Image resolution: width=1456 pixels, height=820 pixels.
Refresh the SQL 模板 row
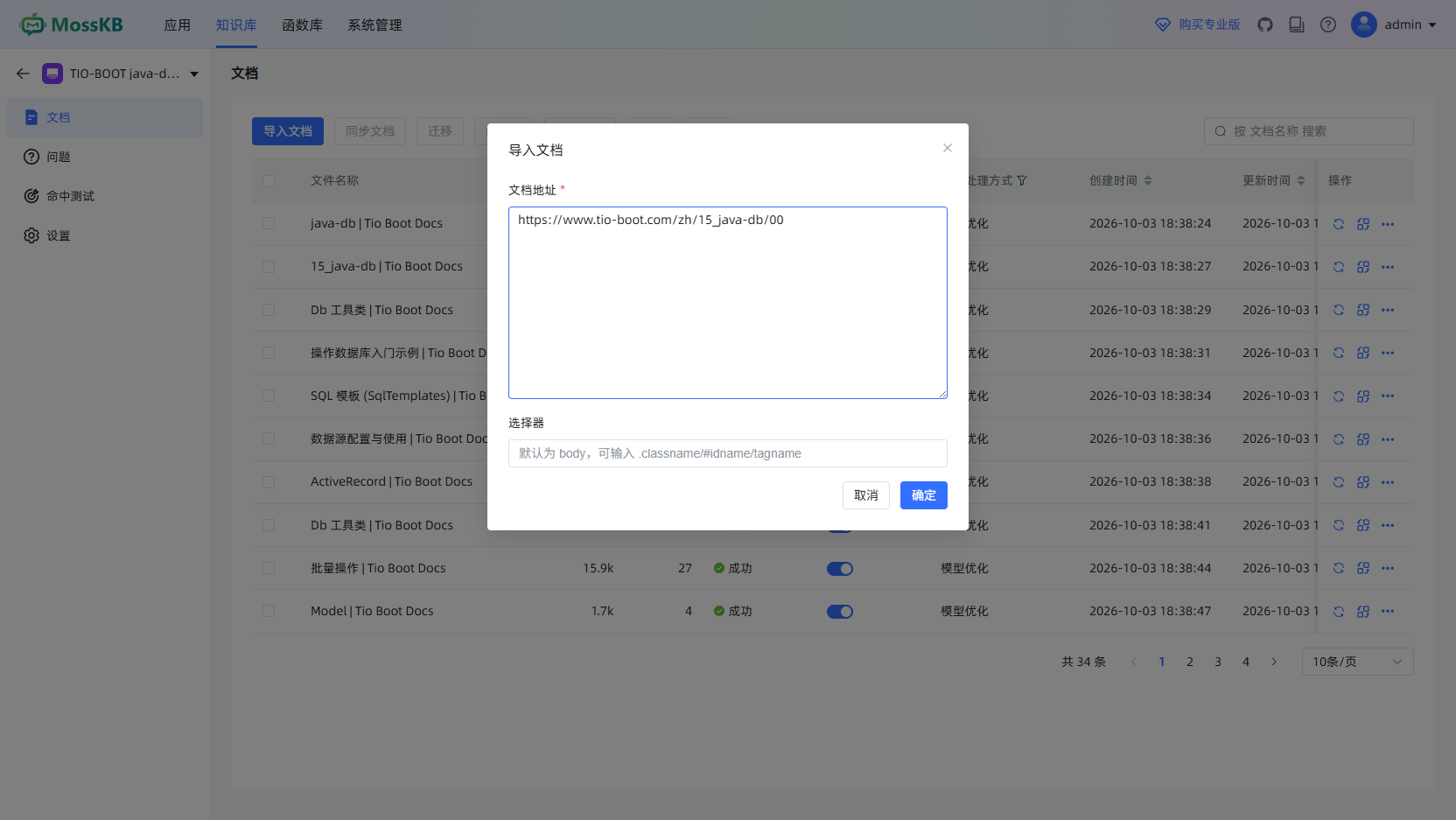[x=1339, y=396]
